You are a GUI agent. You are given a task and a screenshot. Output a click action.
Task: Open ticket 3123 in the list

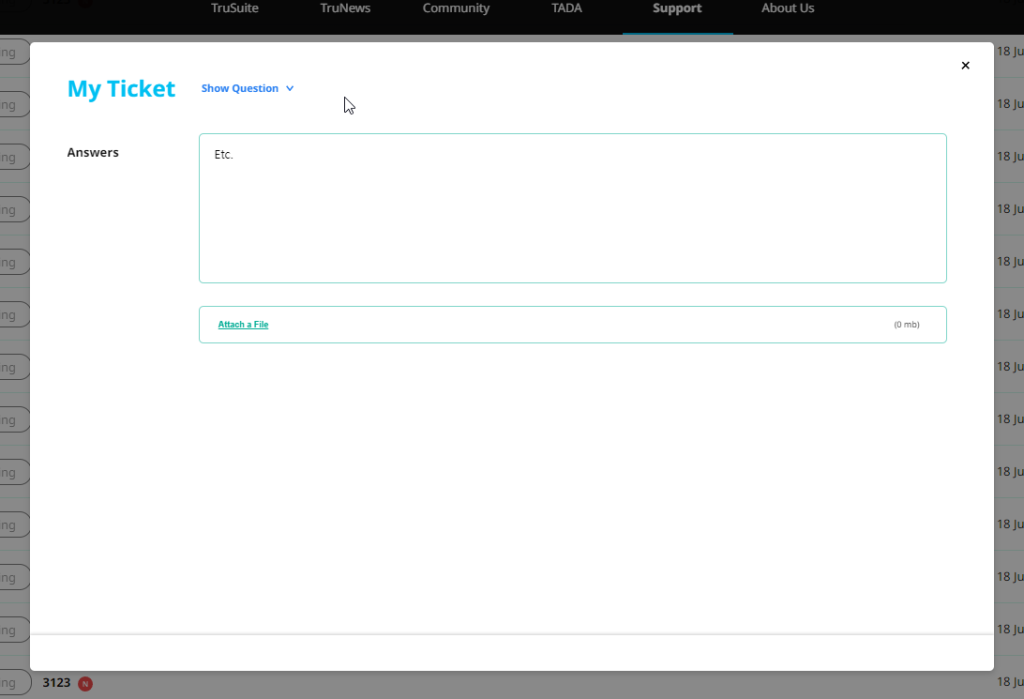tap(56, 683)
